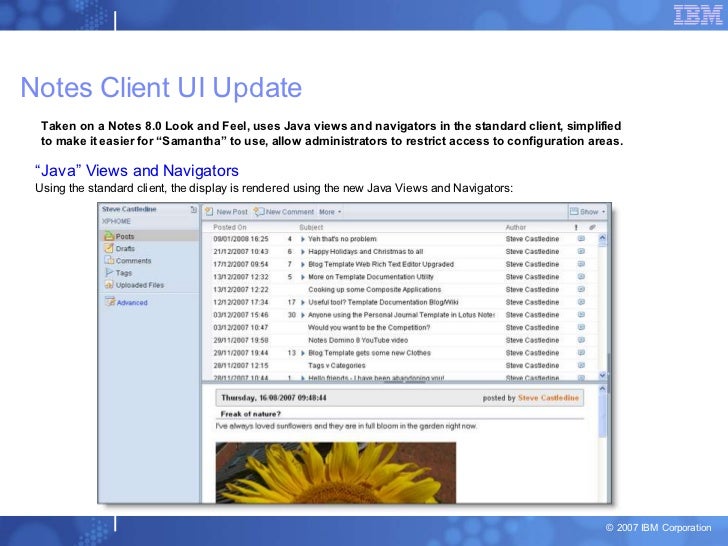
Task: Expand 'Blog Template Web Rich Text Editor' thread
Action: (x=303, y=264)
